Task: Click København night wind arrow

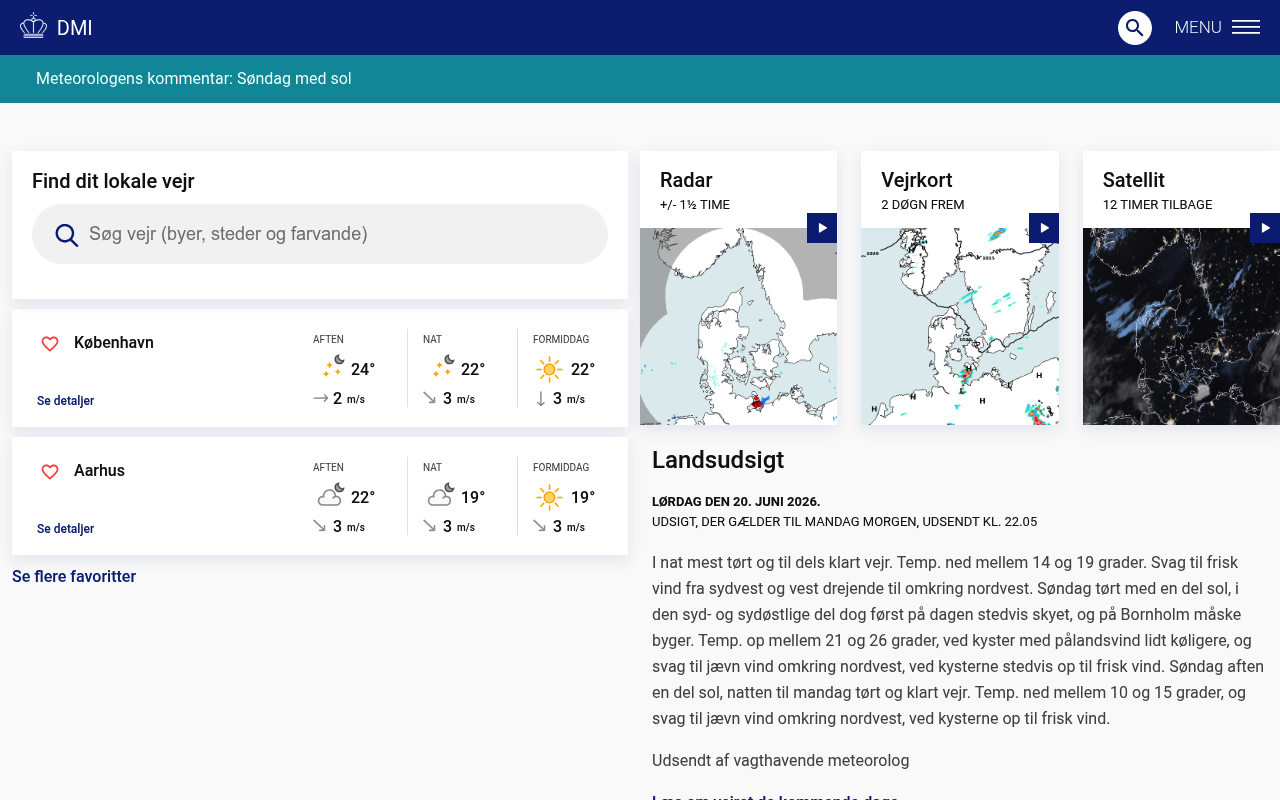Action: click(x=430, y=398)
